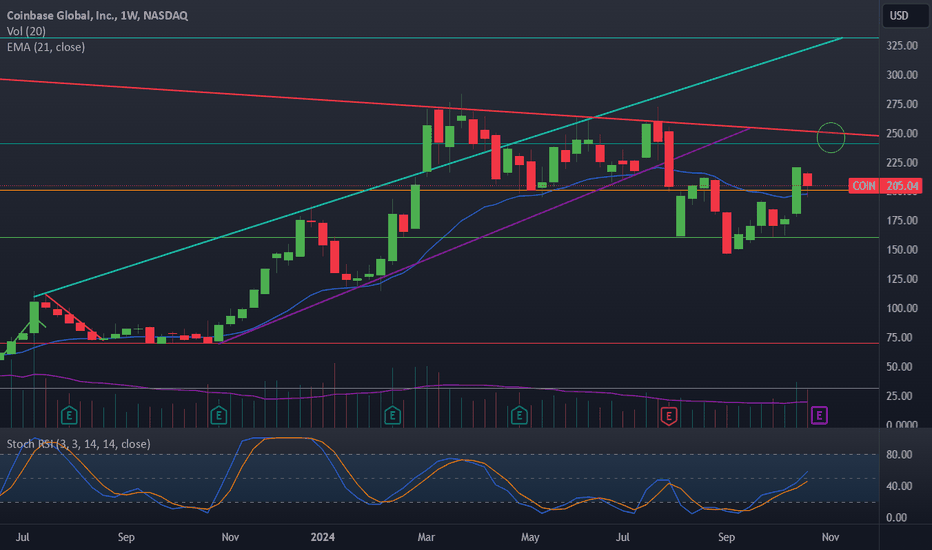The height and width of the screenshot is (550, 932).
Task: Click the 300.00 price axis label
Action: [902, 75]
